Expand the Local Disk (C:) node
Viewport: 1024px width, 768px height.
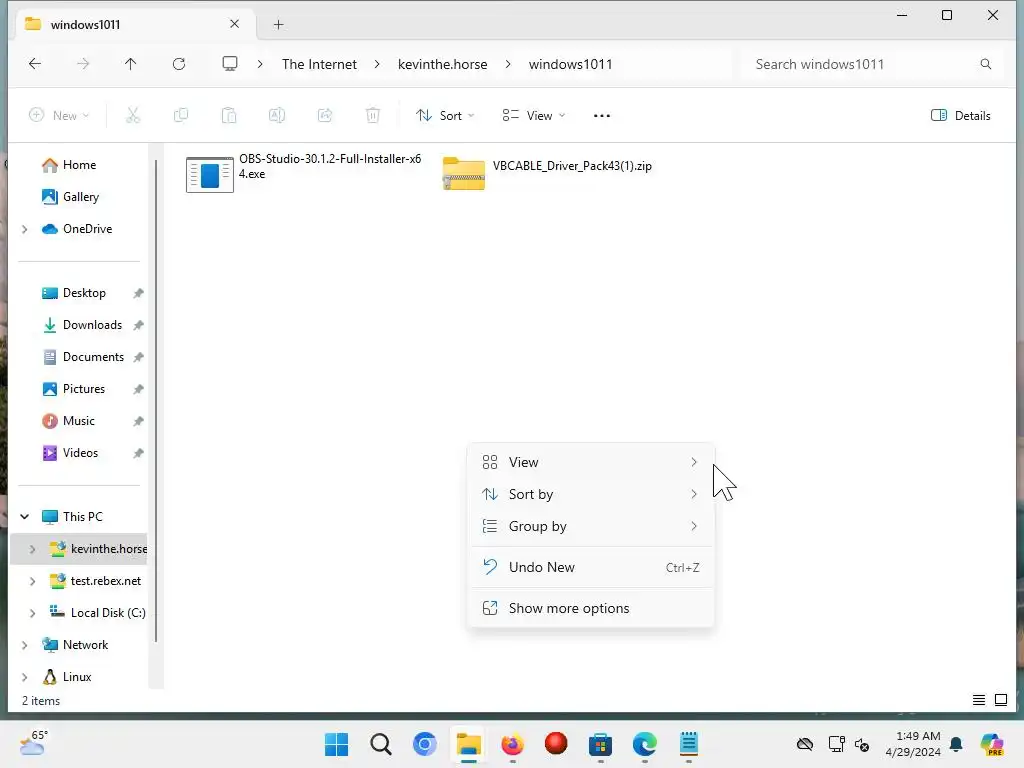point(33,613)
